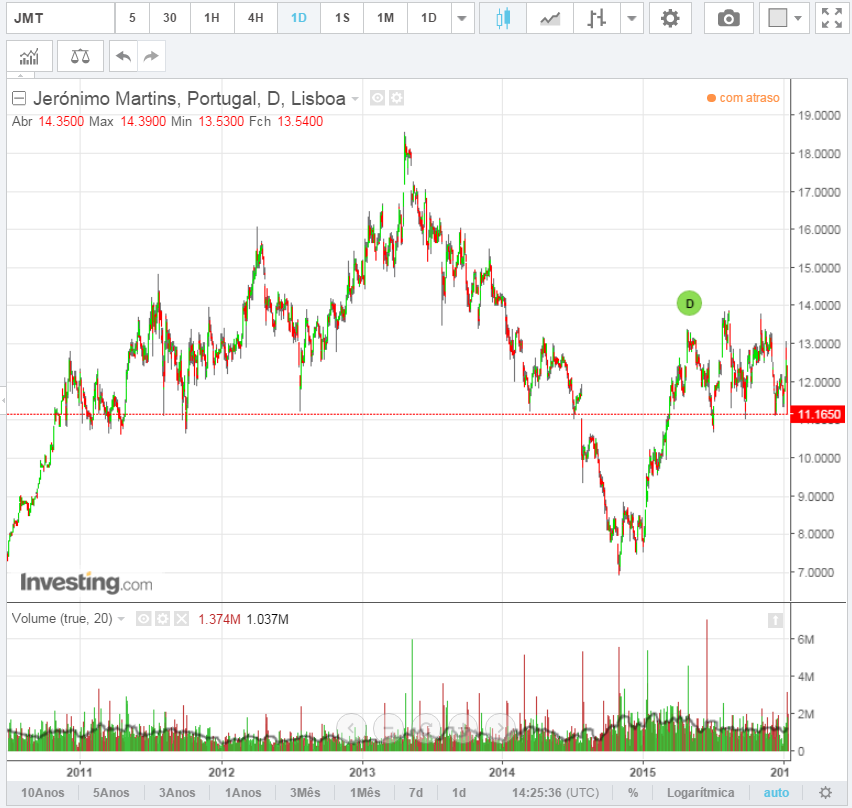Select the active 1D interval

pos(299,18)
